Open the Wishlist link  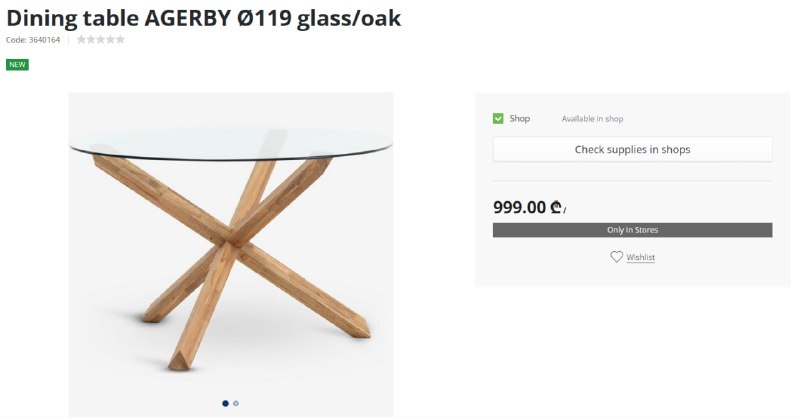tap(640, 258)
